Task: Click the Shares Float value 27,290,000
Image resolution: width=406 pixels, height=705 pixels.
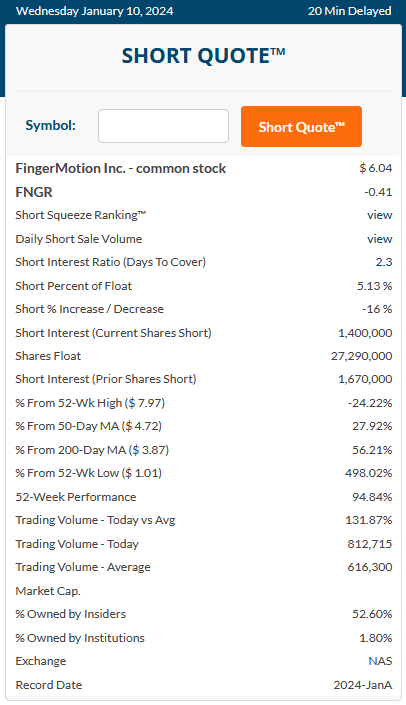Action: 361,356
